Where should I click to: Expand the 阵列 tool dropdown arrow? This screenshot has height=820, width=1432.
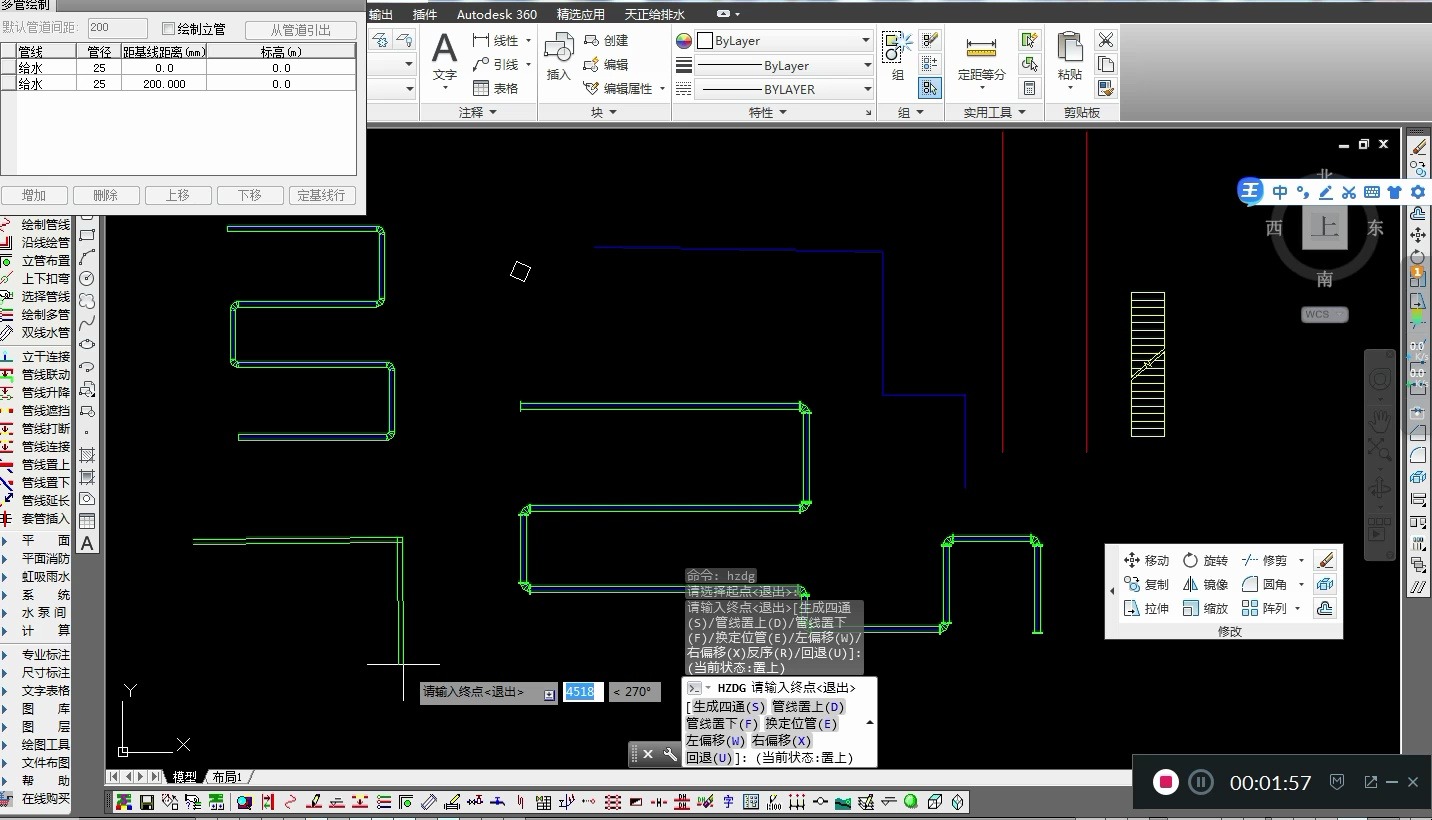(1298, 608)
